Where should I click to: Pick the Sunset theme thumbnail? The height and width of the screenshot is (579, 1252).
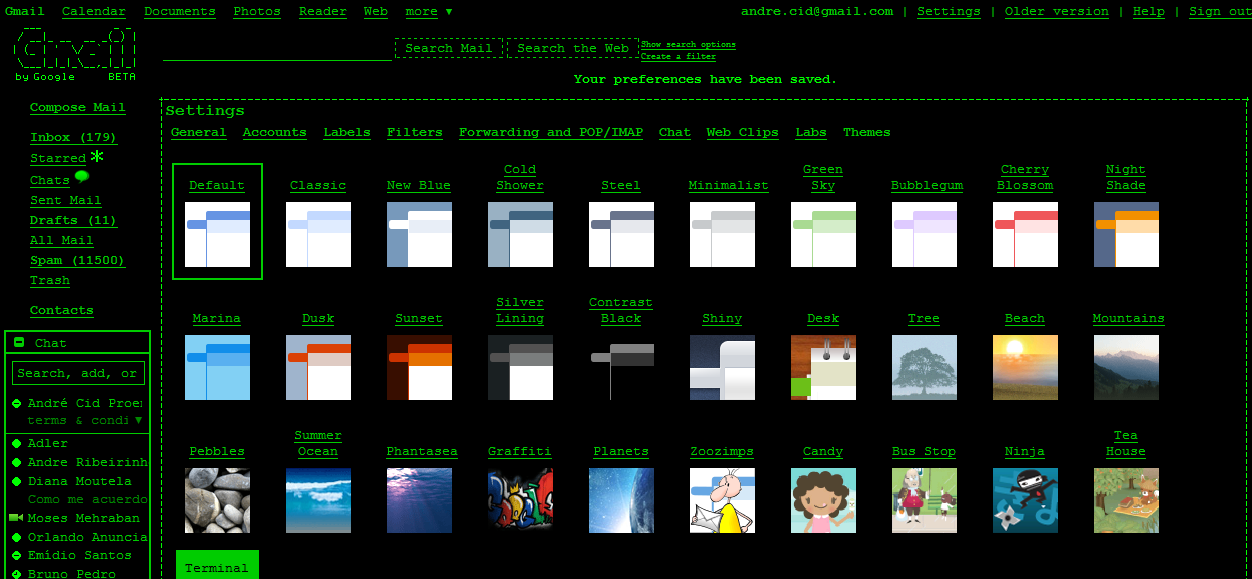[419, 368]
